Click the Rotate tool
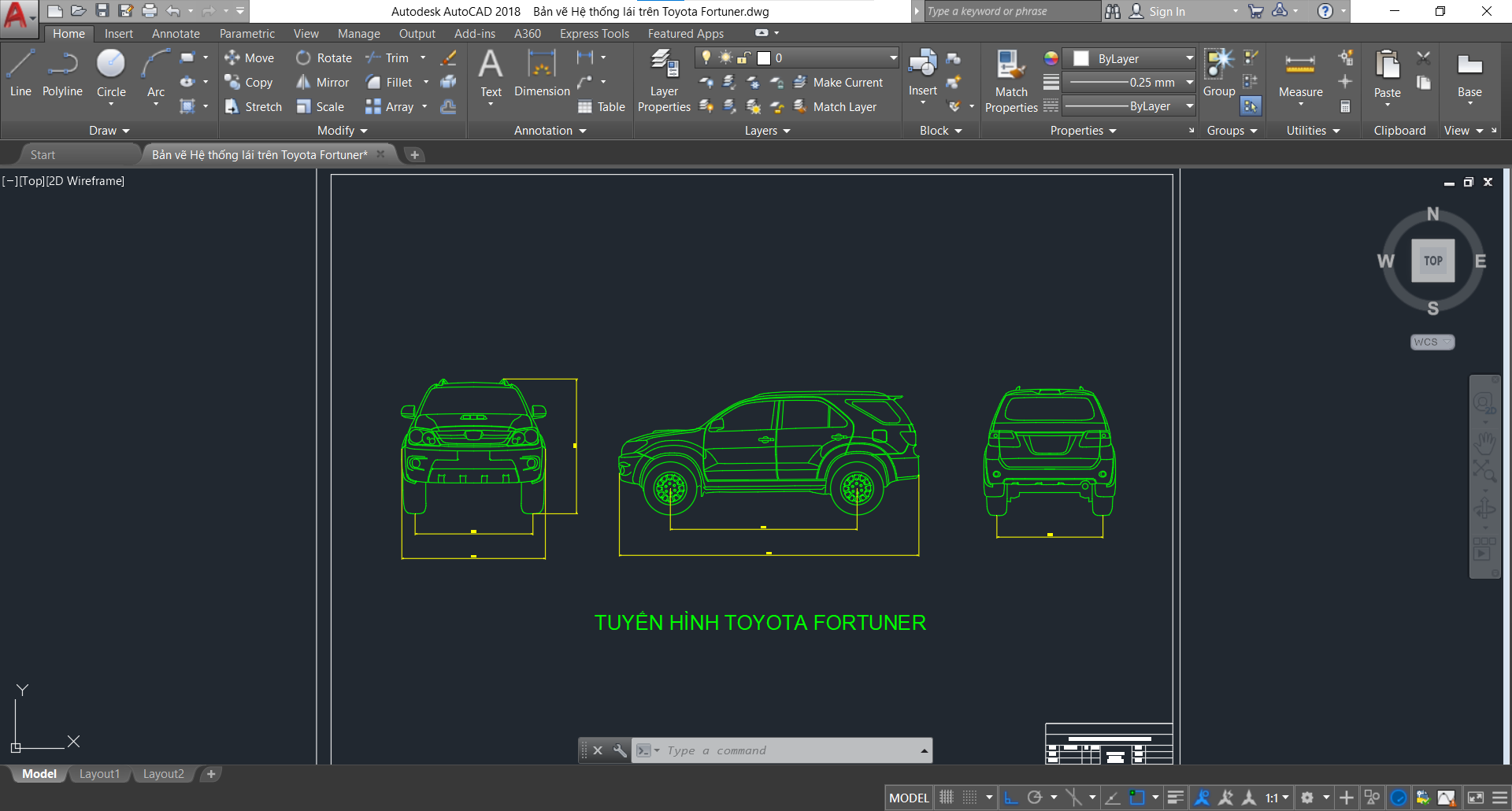Screen dimensions: 1512x811 [324, 58]
